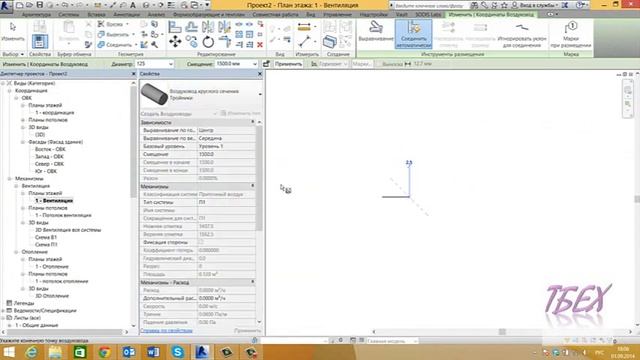Select the Copy tool icon
The image size is (640, 360).
coord(191,41)
